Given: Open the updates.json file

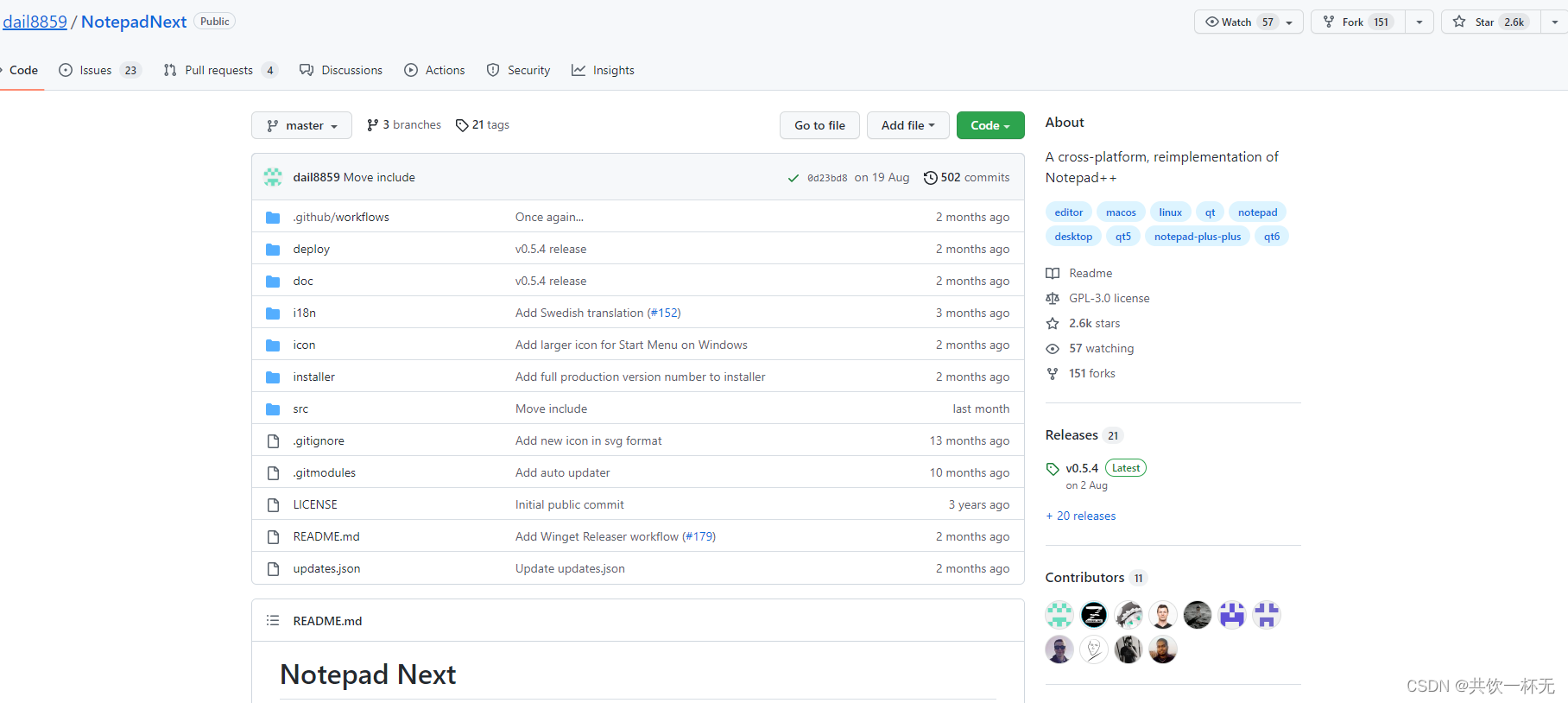Looking at the screenshot, I should [x=326, y=568].
